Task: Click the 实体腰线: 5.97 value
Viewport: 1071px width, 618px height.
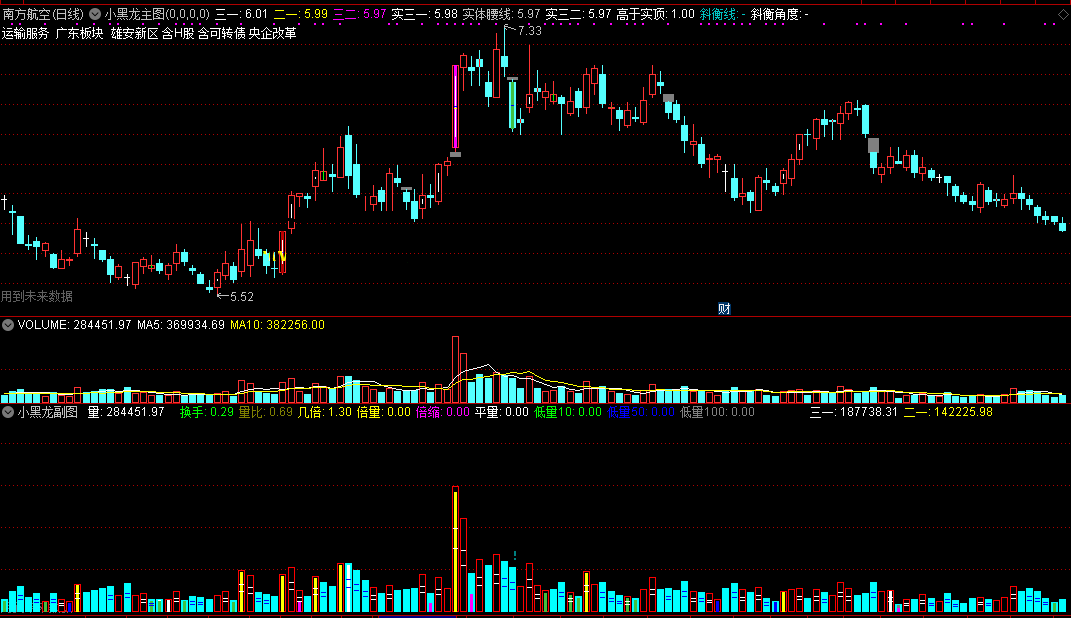Action: [501, 14]
